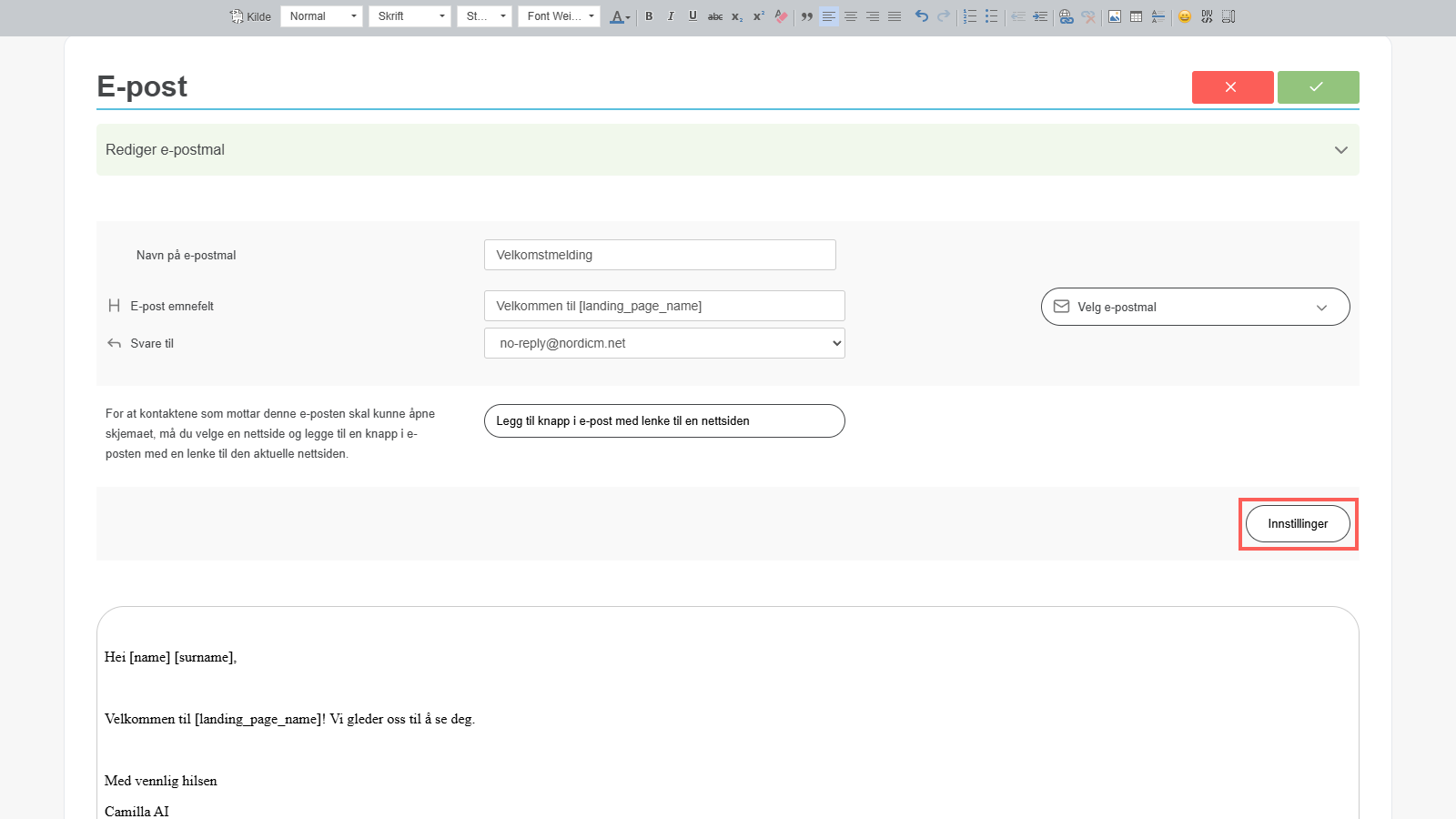Insert a table
Viewport: 1456px width, 819px height.
point(1137,16)
